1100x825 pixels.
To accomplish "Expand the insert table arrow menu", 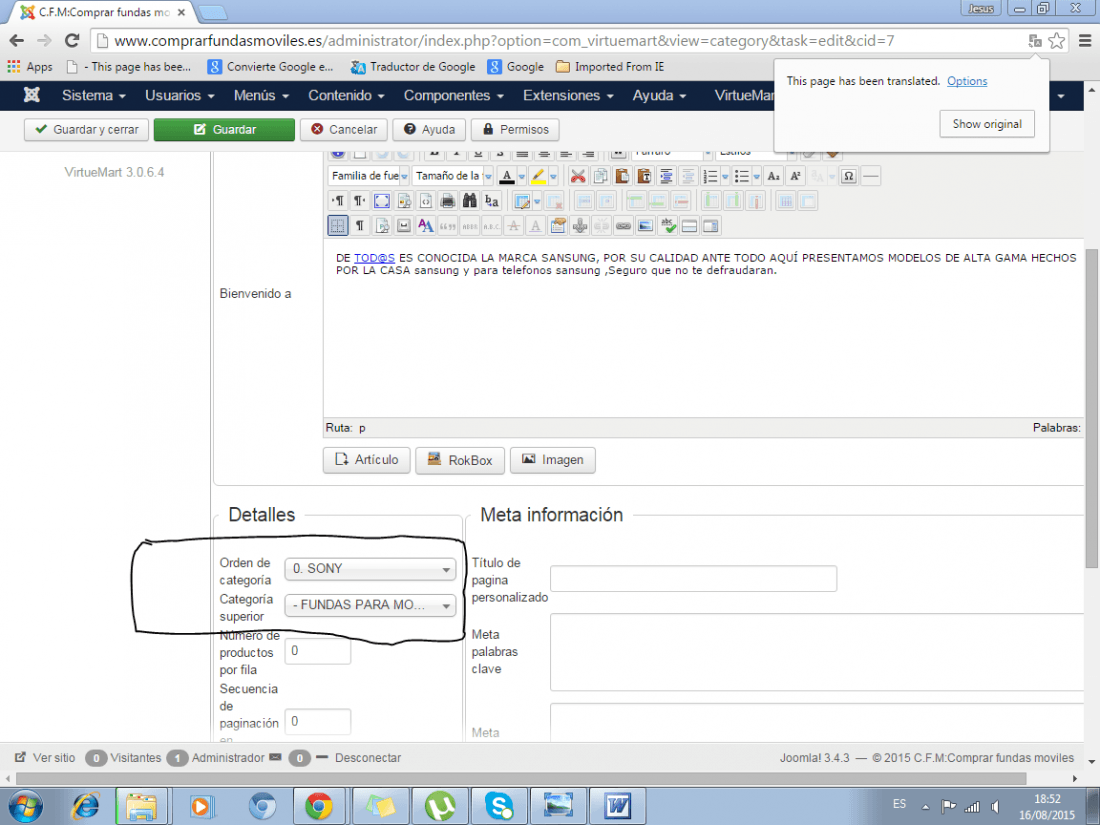I will (x=537, y=201).
